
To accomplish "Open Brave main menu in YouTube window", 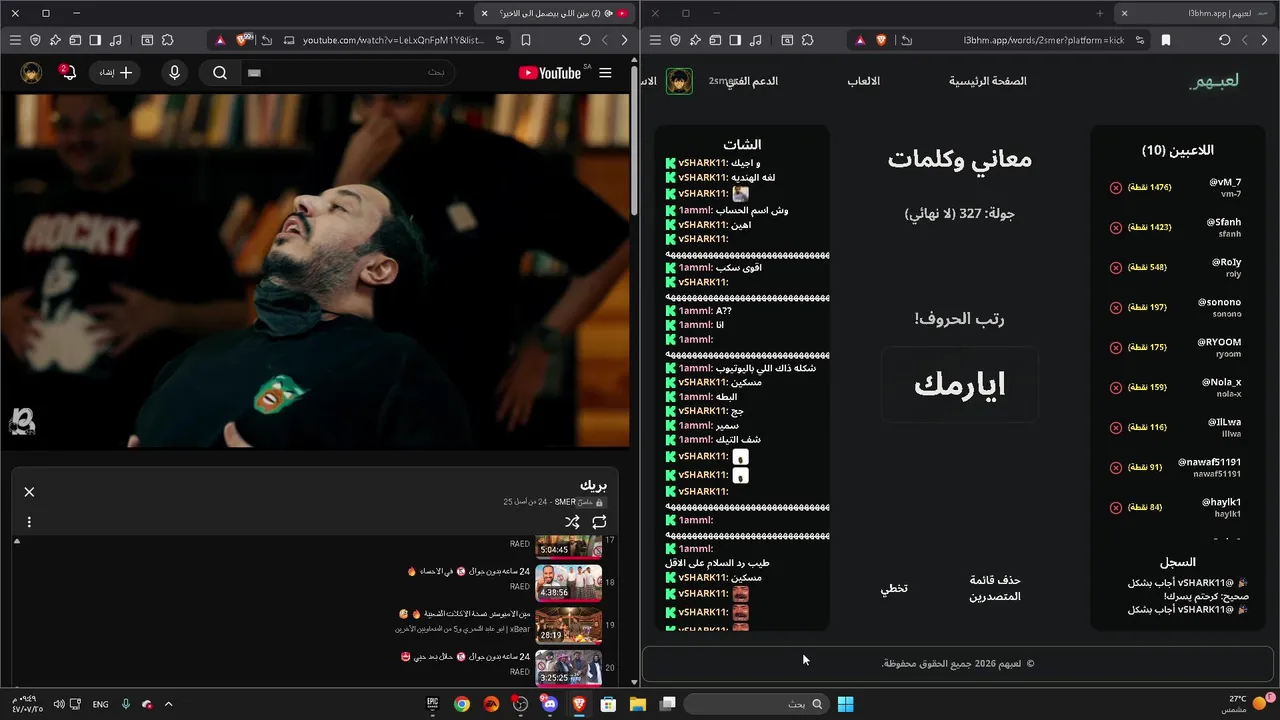I will point(15,40).
